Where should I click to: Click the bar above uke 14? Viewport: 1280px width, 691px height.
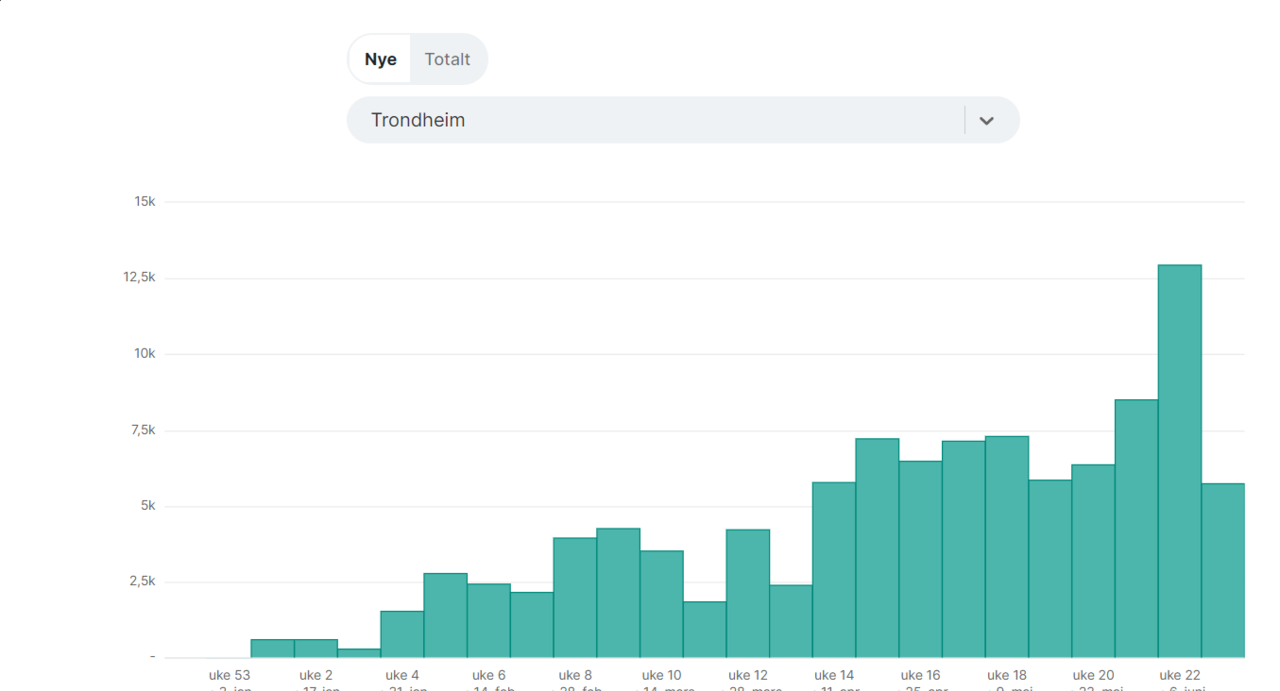(x=834, y=569)
